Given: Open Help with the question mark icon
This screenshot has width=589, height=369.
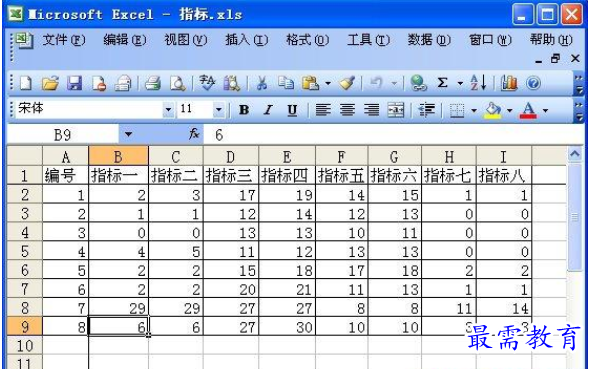Looking at the screenshot, I should pos(533,83).
